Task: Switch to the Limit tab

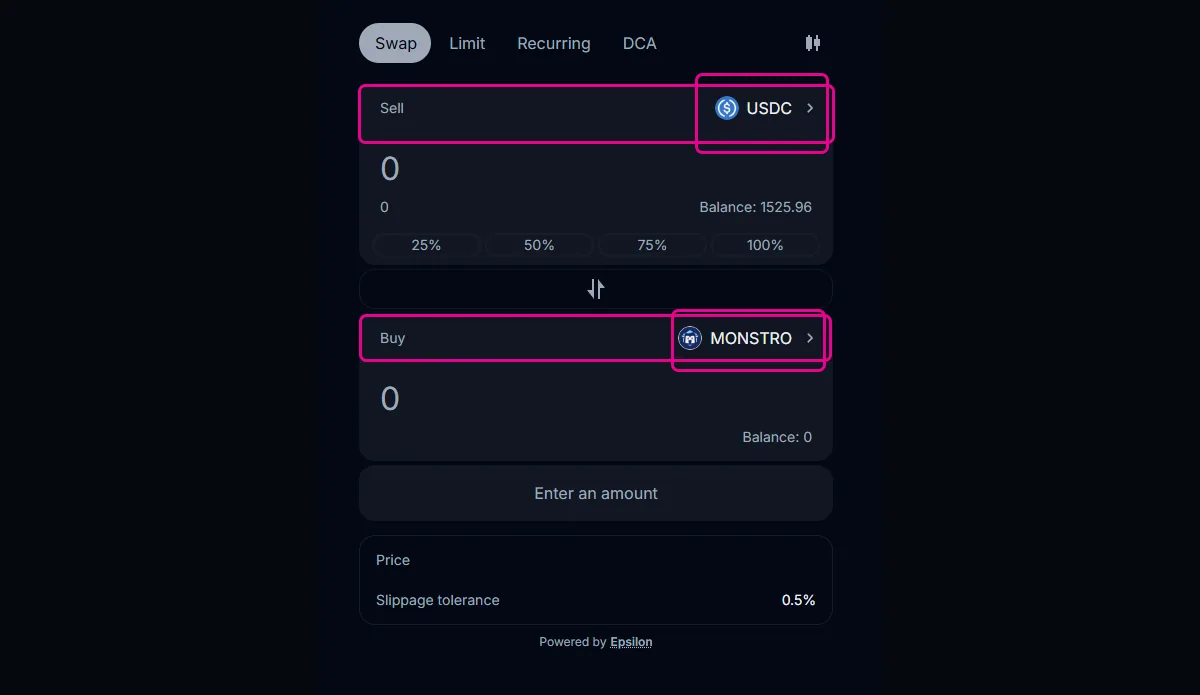Action: tap(467, 43)
